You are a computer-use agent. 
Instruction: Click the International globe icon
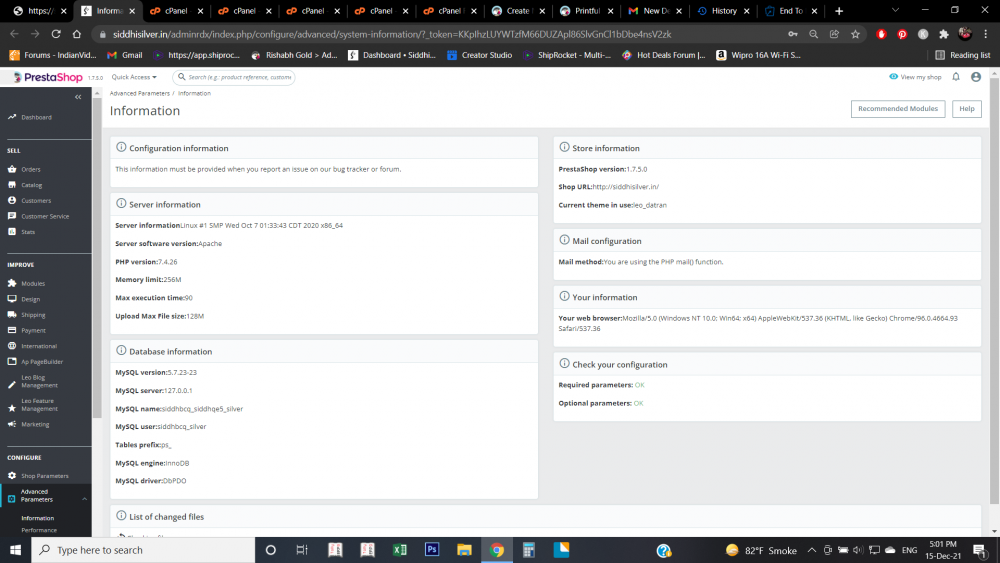click(12, 346)
